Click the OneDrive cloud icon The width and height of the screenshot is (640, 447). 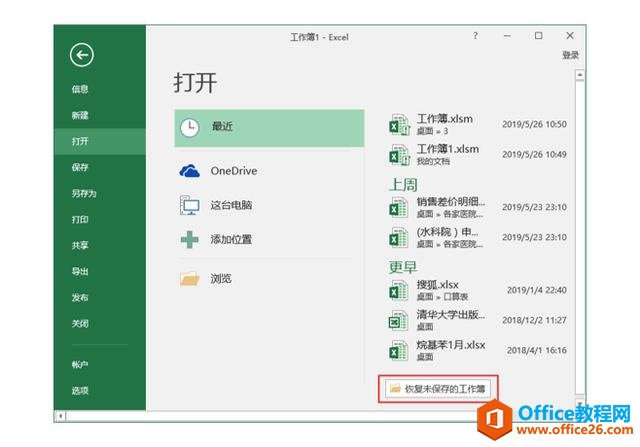(190, 171)
